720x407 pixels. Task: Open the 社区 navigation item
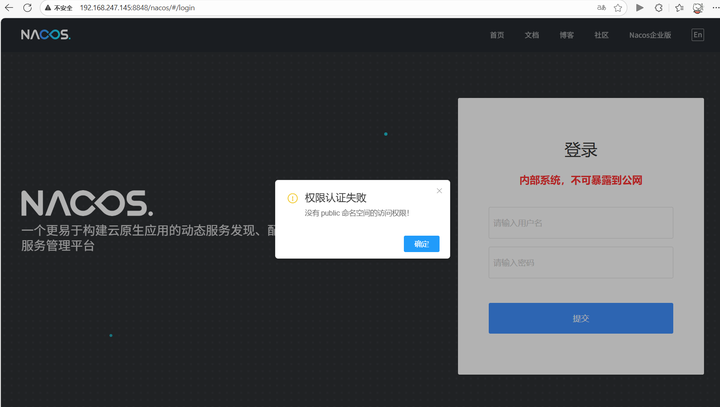(602, 35)
